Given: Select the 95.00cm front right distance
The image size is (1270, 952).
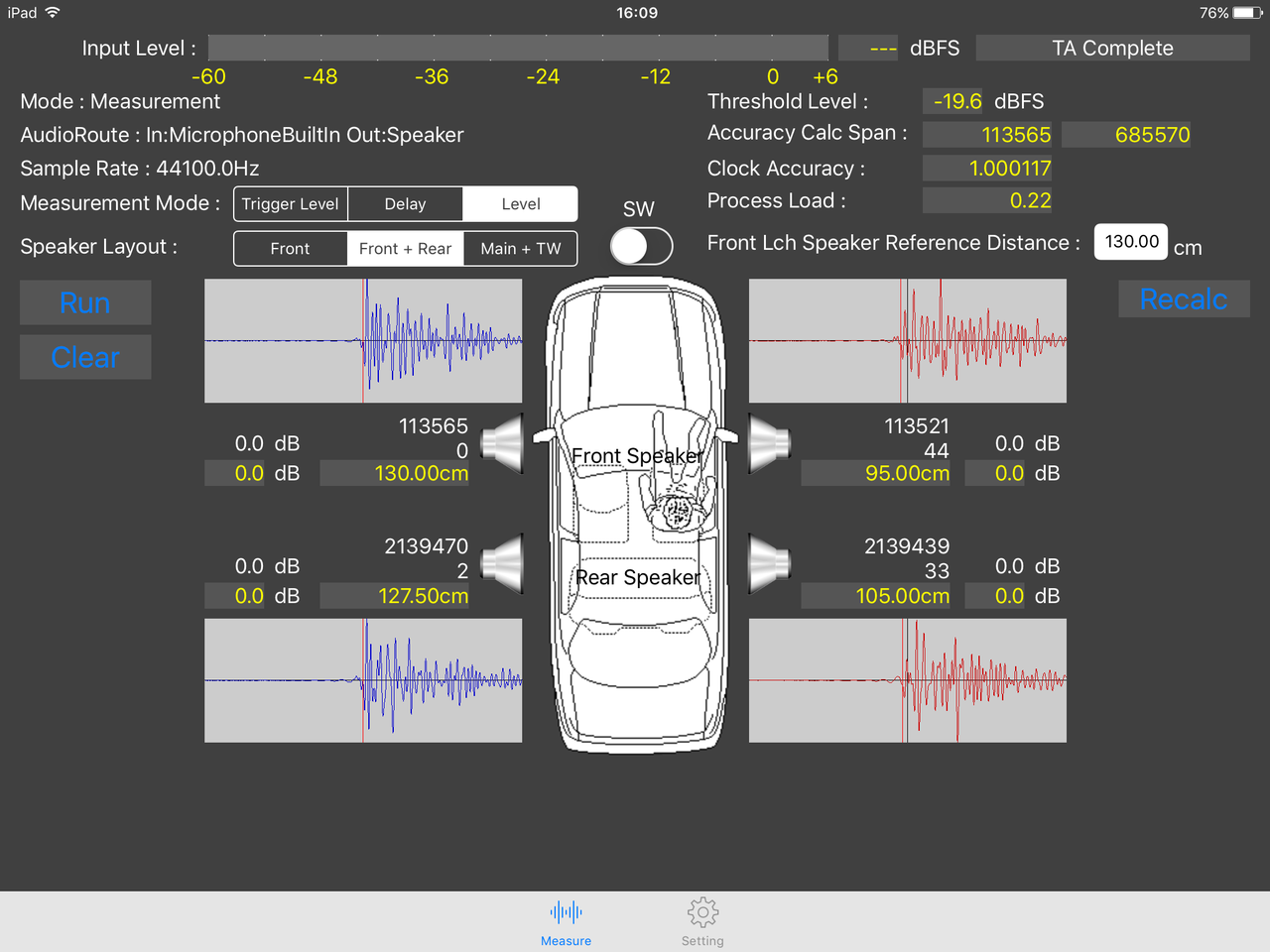Looking at the screenshot, I should pos(876,474).
